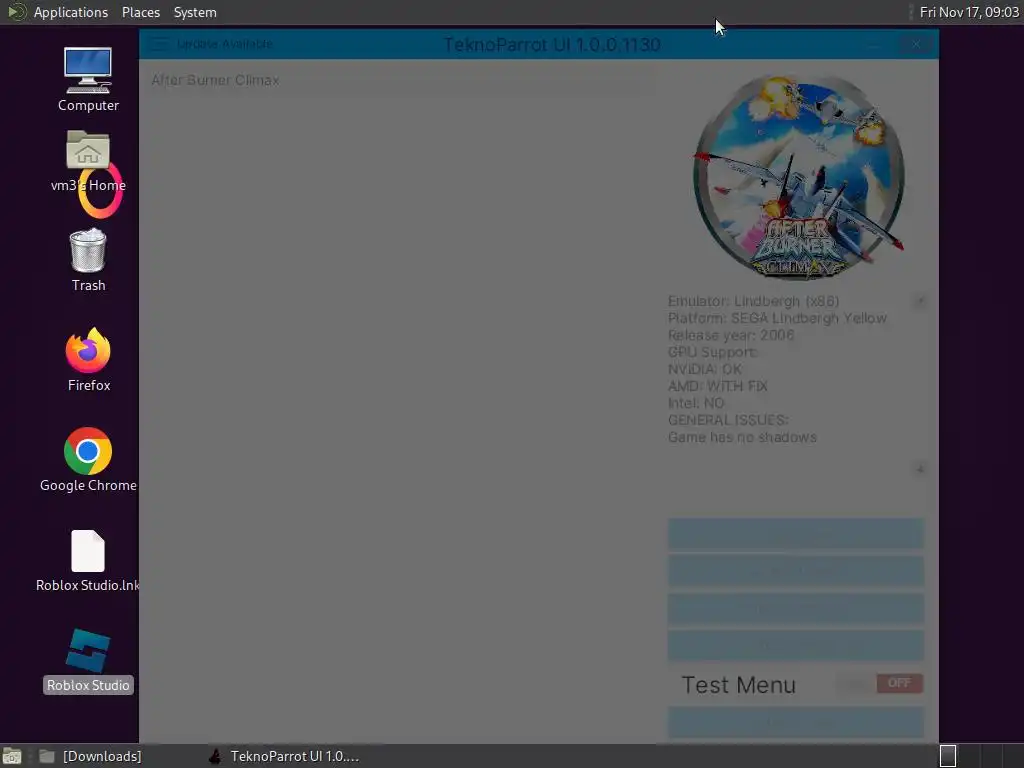Click the After Burner Climax cover art

point(798,176)
